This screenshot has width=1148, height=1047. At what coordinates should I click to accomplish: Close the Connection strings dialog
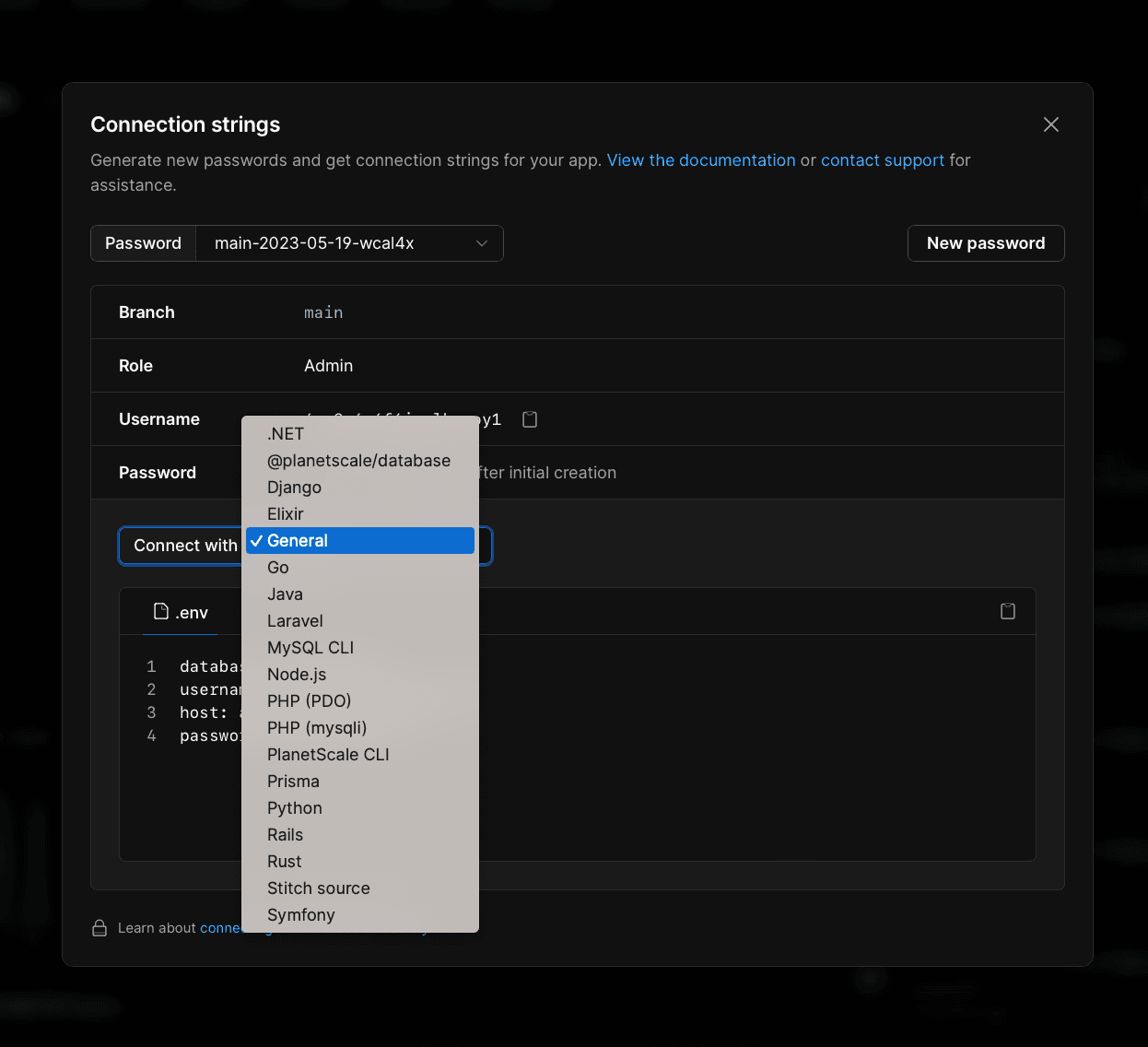click(1051, 124)
